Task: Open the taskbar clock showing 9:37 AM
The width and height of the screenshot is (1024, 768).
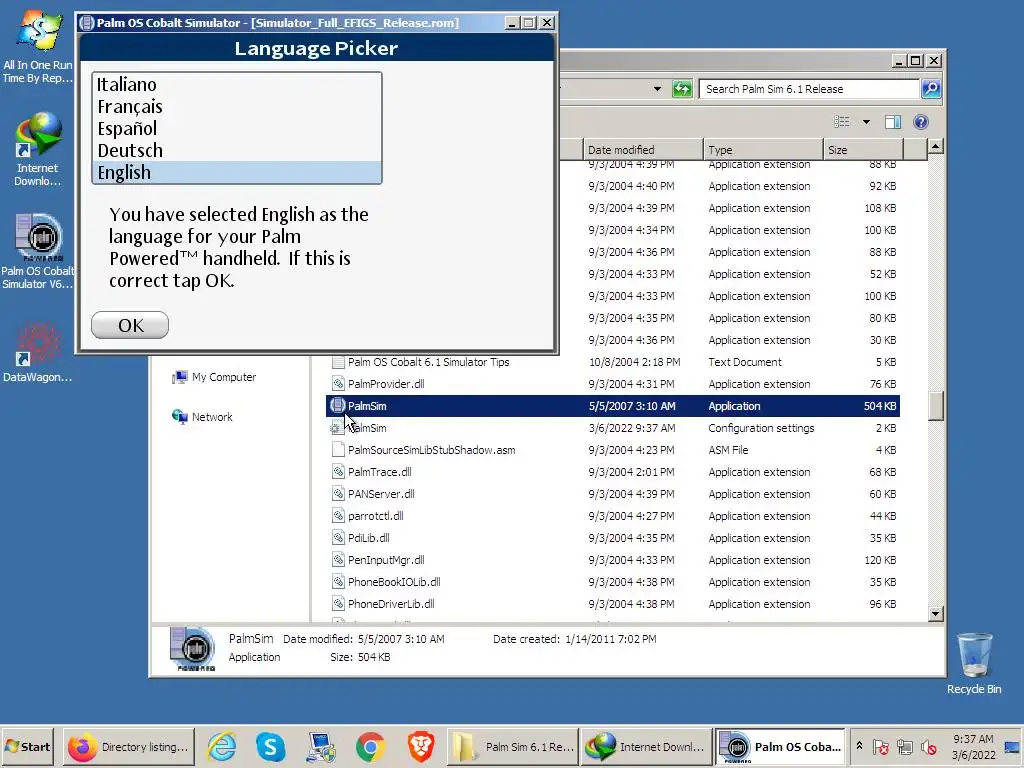Action: point(973,746)
